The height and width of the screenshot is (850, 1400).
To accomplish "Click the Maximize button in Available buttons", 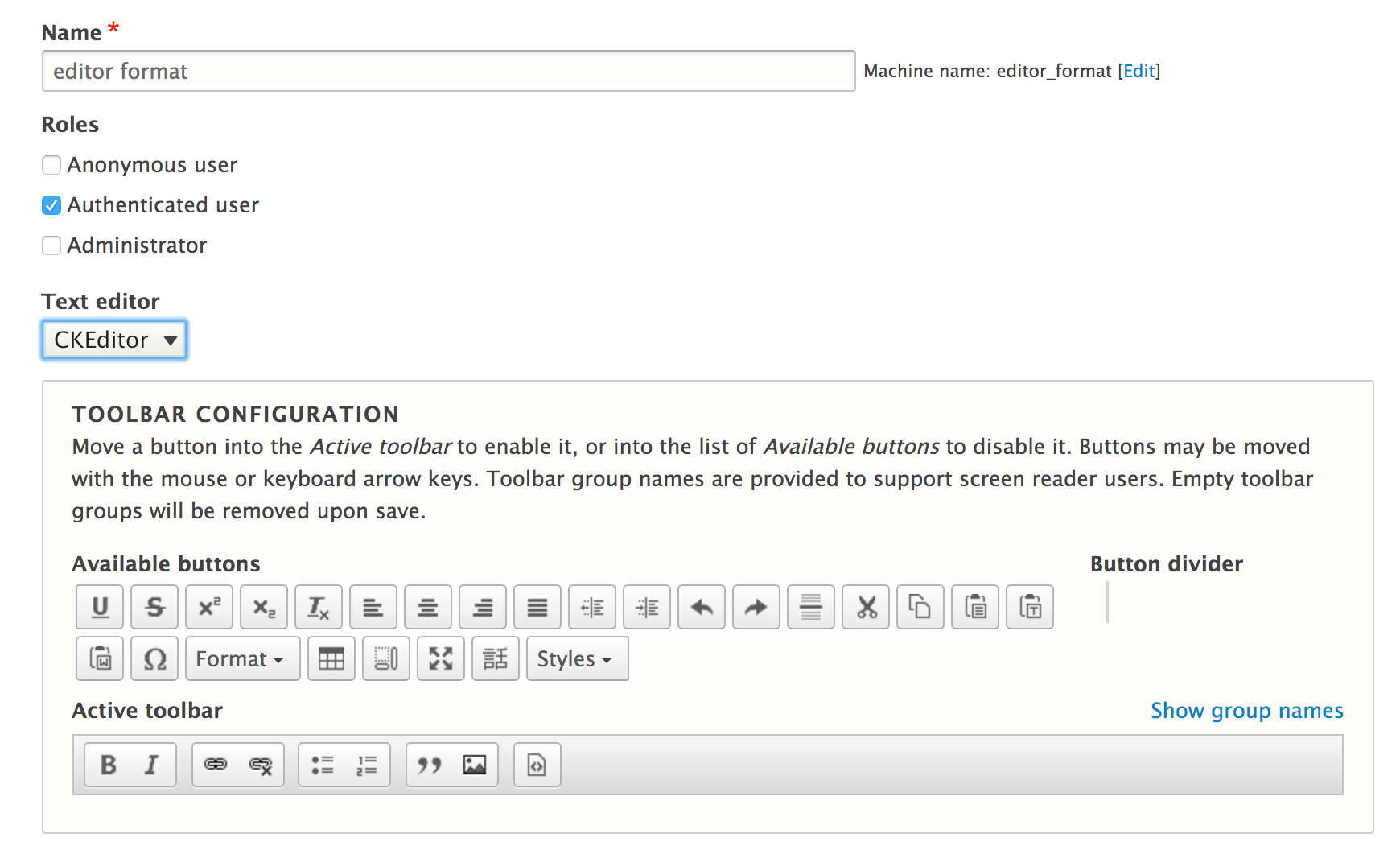I will tap(441, 659).
